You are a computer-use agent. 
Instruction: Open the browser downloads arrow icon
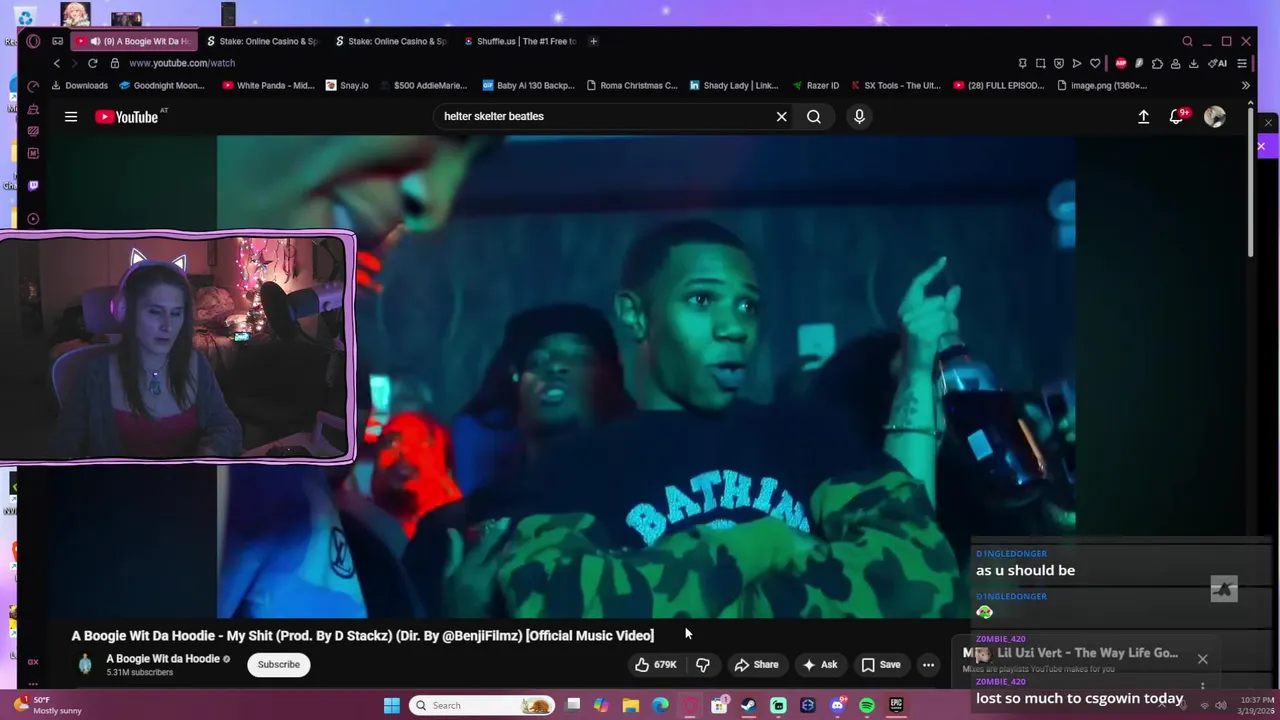(1194, 63)
